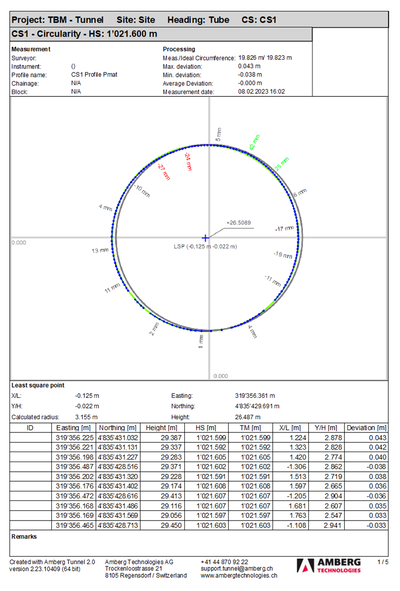Image resolution: width=400 pixels, height=591 pixels.
Task: Click the red '-27 mm' deviation label
Action: 164,172
